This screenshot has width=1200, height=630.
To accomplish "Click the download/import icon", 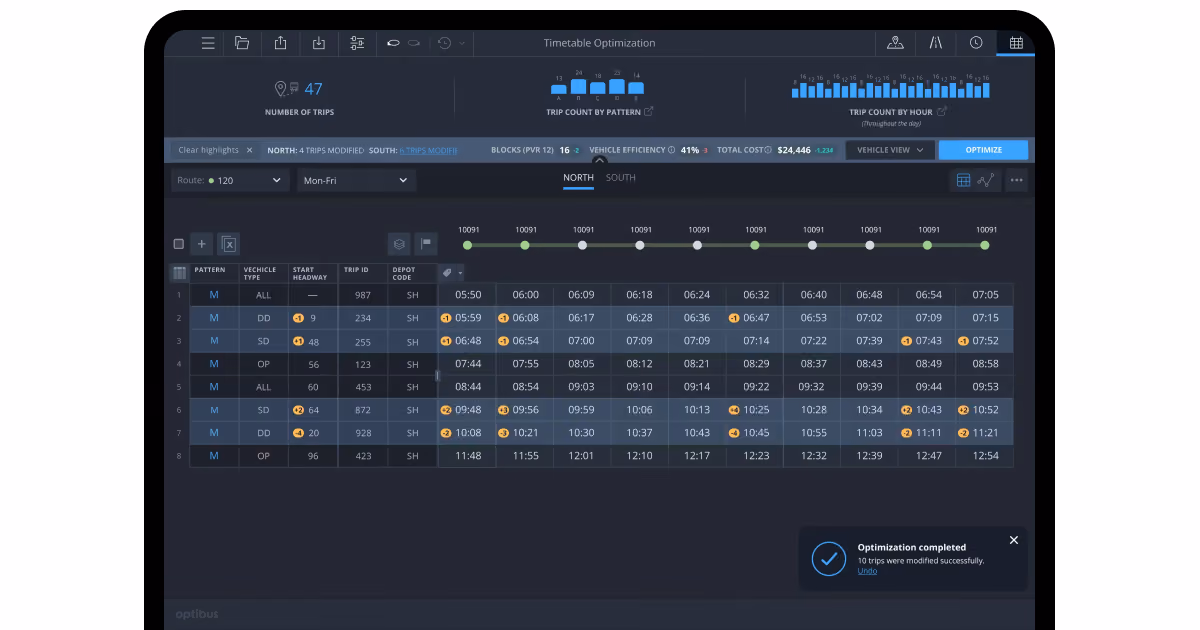I will [319, 43].
